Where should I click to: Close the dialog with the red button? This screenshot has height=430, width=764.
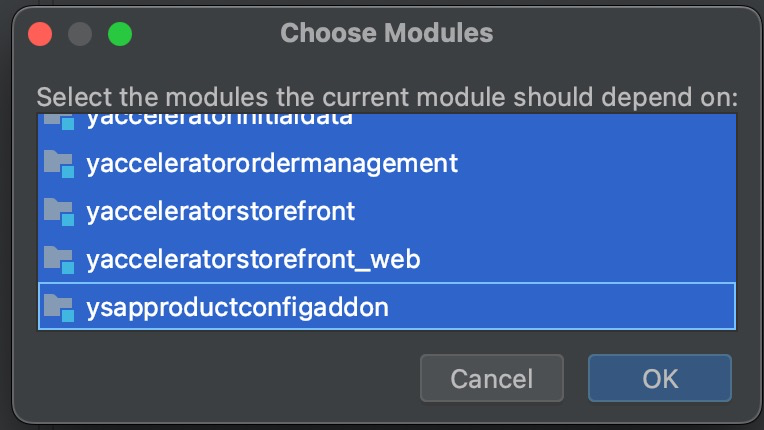[x=40, y=34]
